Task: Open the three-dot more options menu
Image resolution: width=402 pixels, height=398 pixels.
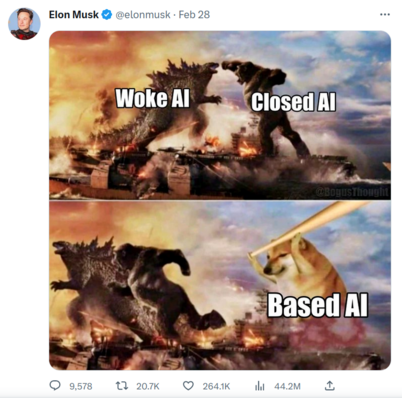Action: coord(385,15)
